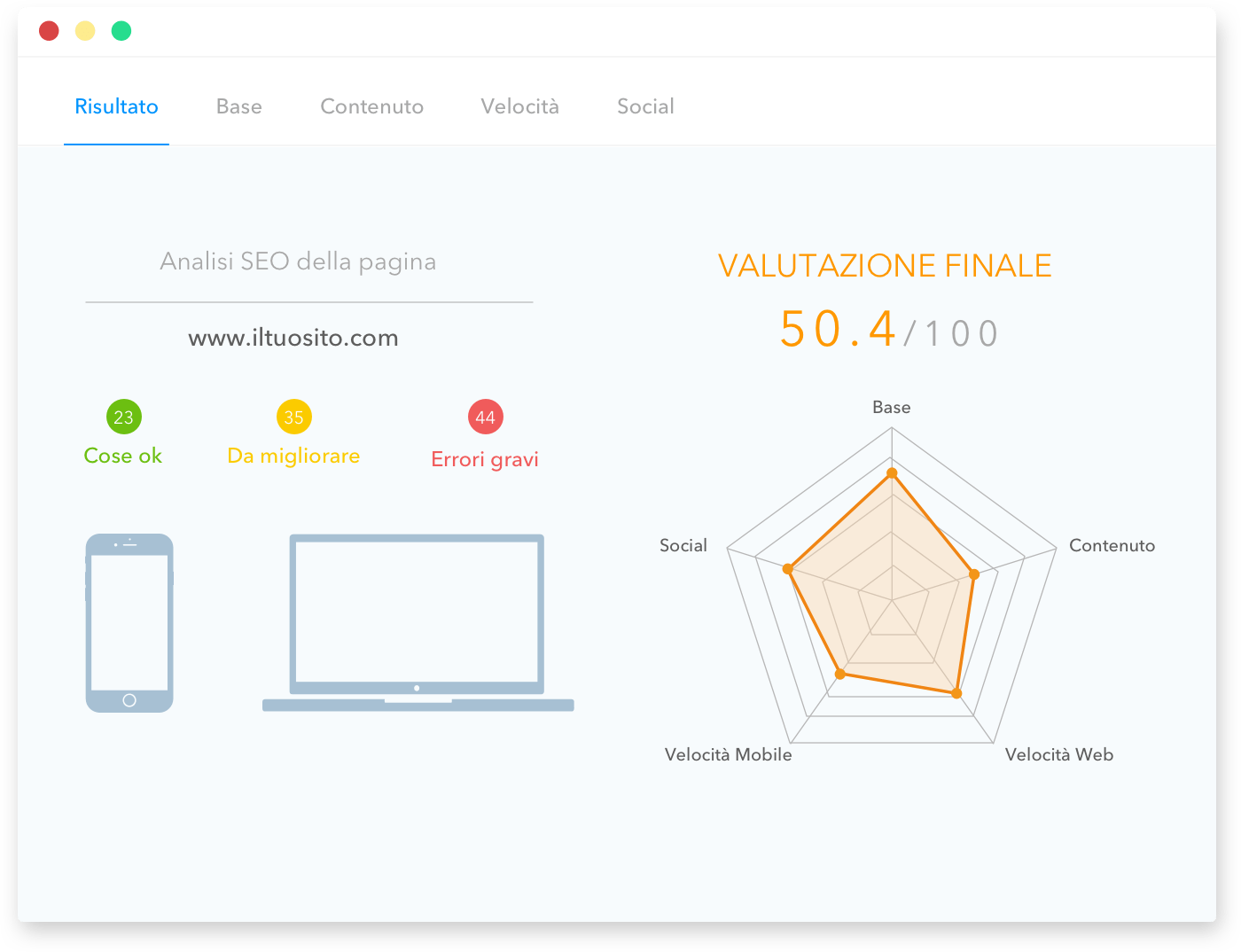Click the Social data point on radar chart
This screenshot has width=1241, height=952.
(x=787, y=568)
